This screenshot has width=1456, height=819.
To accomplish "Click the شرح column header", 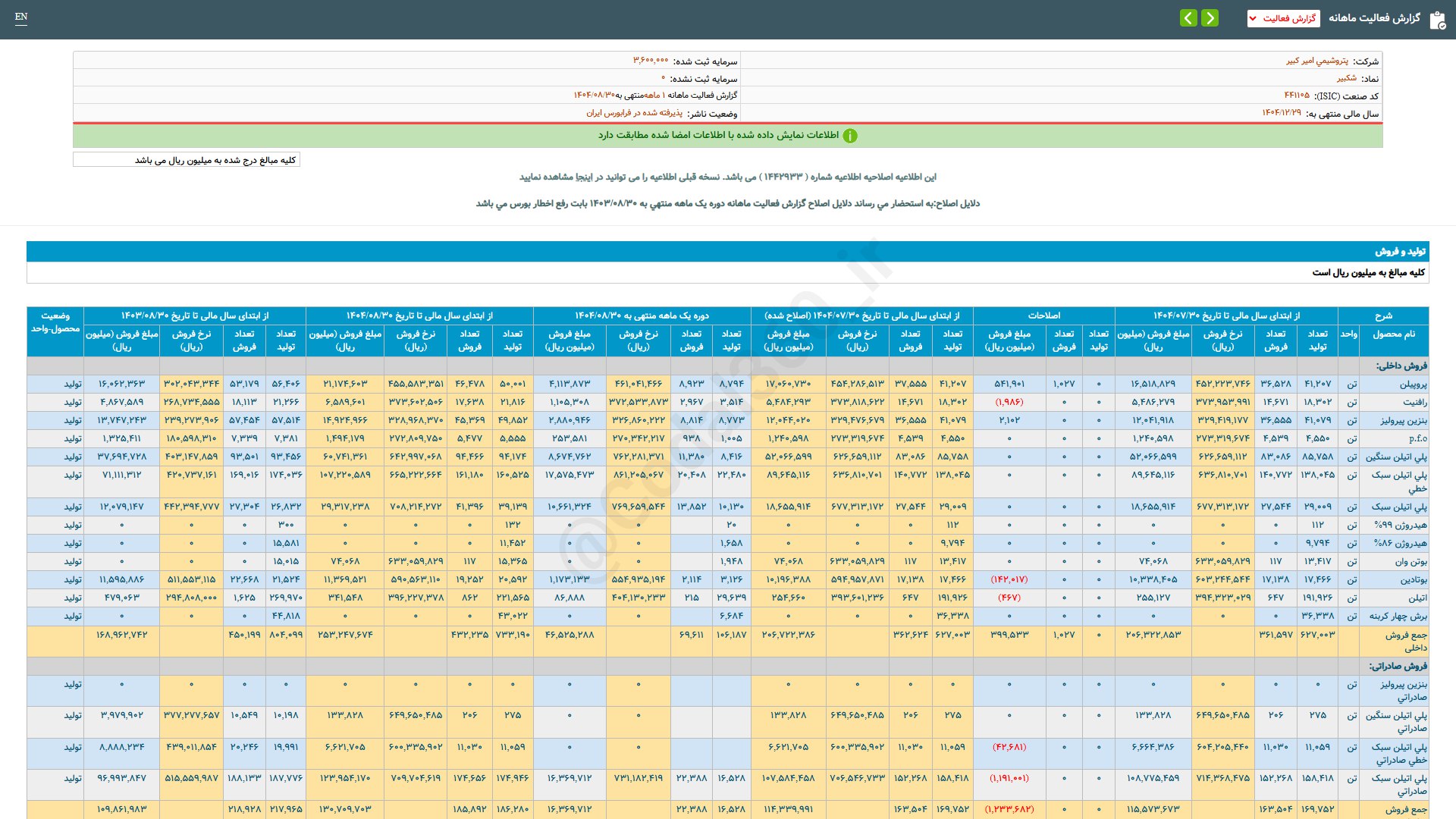I will coord(1383,315).
